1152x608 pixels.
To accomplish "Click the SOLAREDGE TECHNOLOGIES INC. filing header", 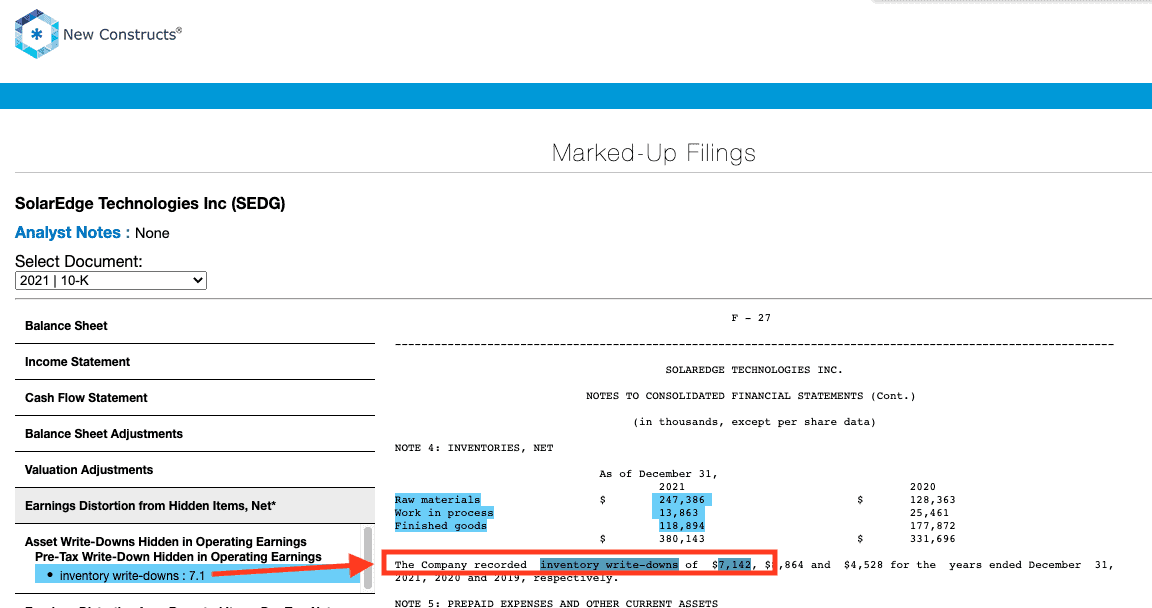I will coord(755,370).
